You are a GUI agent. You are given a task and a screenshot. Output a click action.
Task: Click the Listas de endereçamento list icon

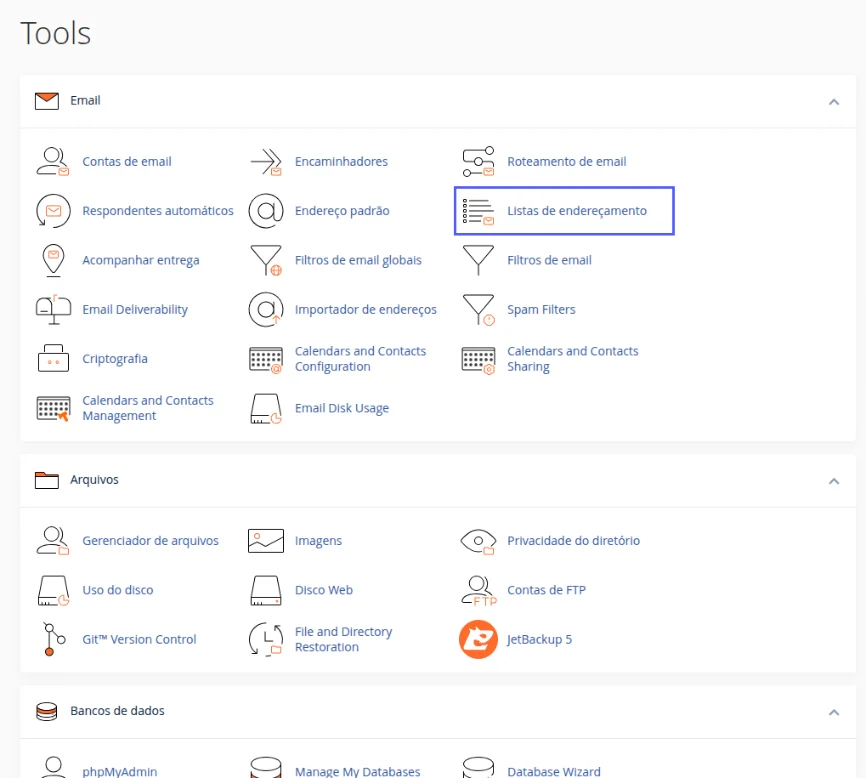point(478,211)
